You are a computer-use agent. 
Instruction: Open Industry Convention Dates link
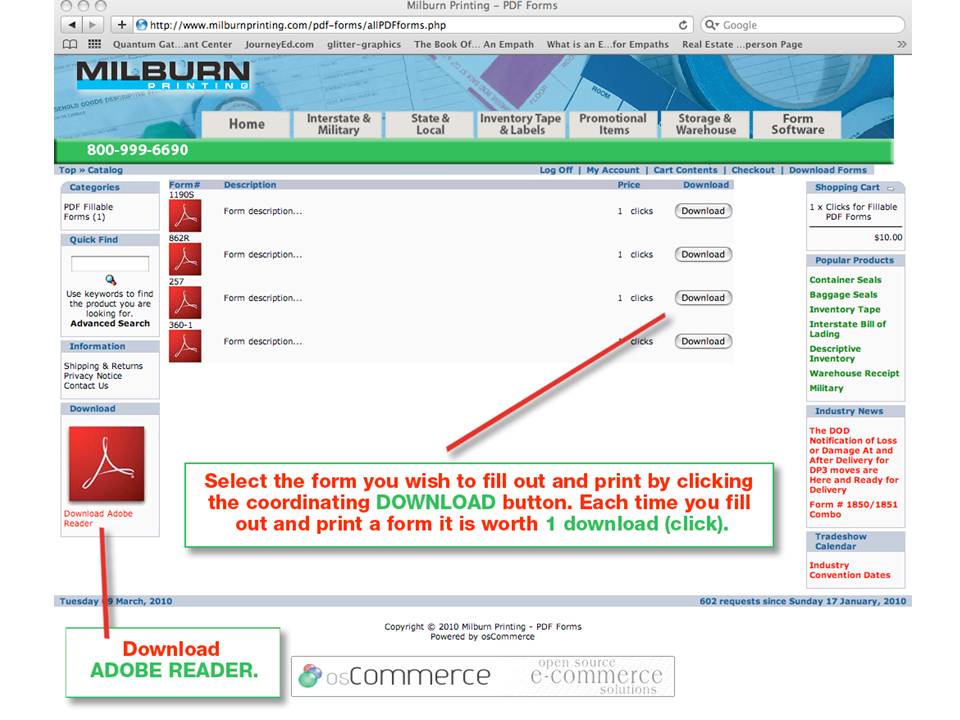850,570
